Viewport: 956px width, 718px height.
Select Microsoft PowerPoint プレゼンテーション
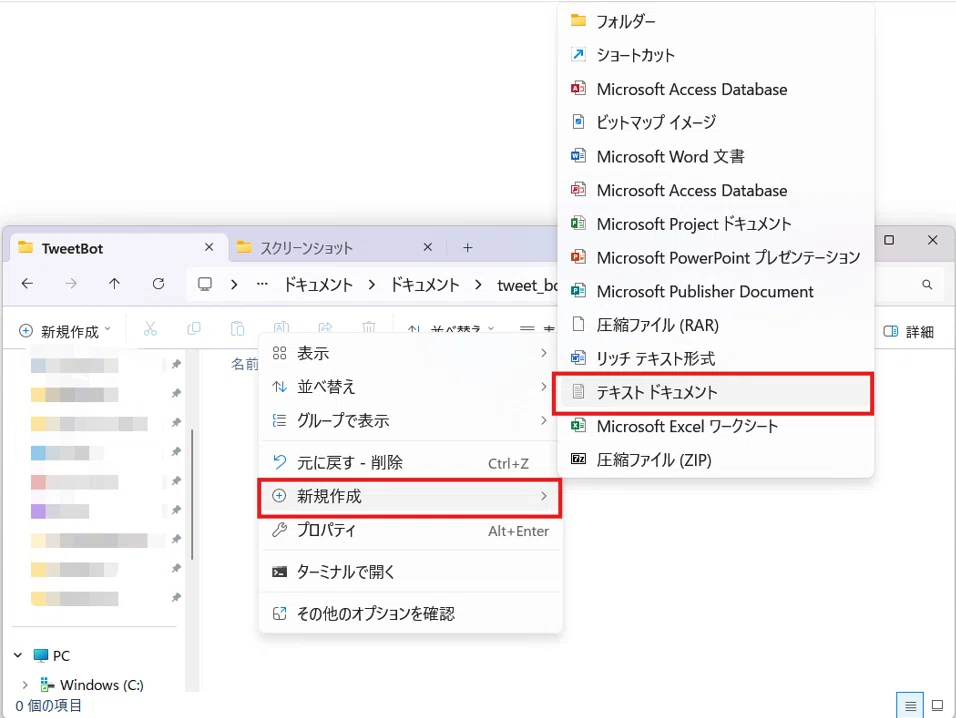[x=716, y=257]
